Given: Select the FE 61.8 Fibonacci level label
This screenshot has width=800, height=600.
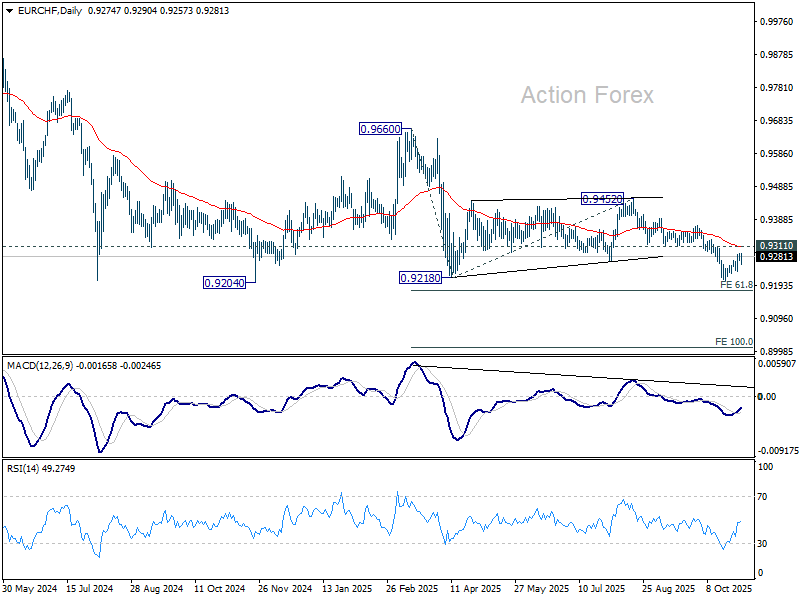Looking at the screenshot, I should point(736,285).
